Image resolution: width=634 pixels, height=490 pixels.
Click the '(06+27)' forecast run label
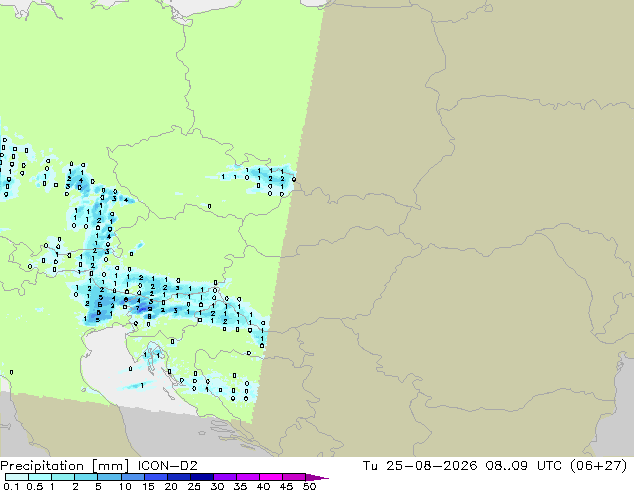[x=598, y=466]
